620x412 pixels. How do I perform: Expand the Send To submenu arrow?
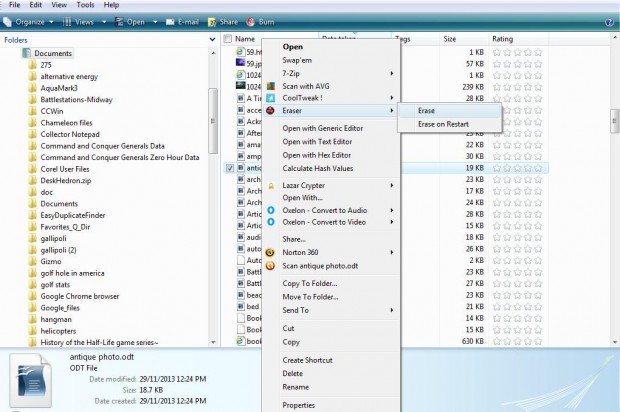point(391,310)
